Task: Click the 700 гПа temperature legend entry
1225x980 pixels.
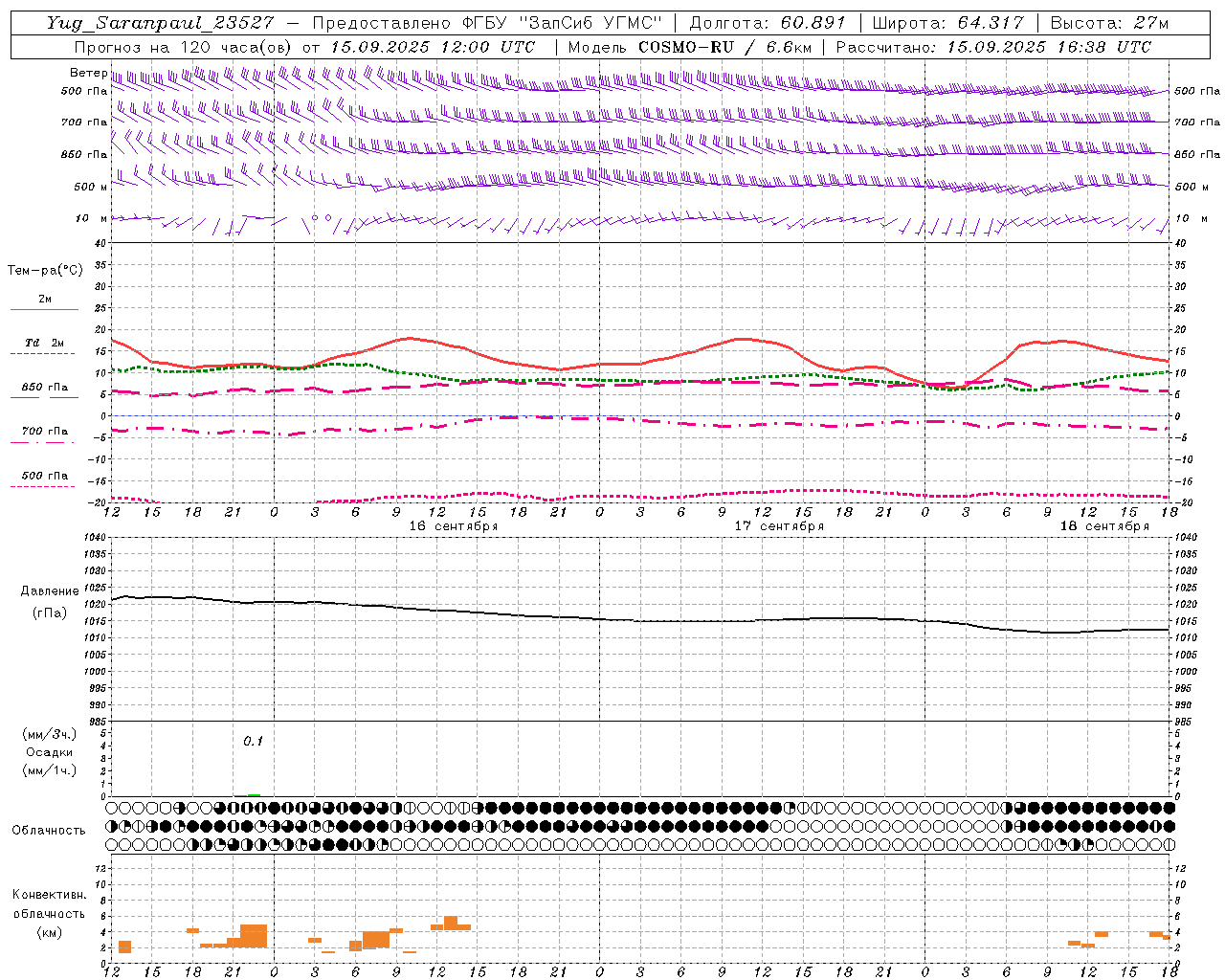Action: [x=45, y=432]
